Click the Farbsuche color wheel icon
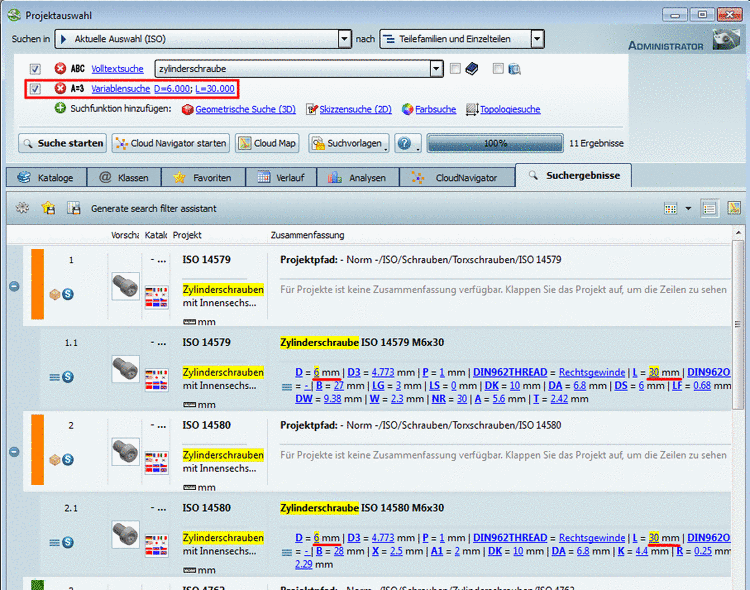The width and height of the screenshot is (750, 590). pyautogui.click(x=408, y=110)
